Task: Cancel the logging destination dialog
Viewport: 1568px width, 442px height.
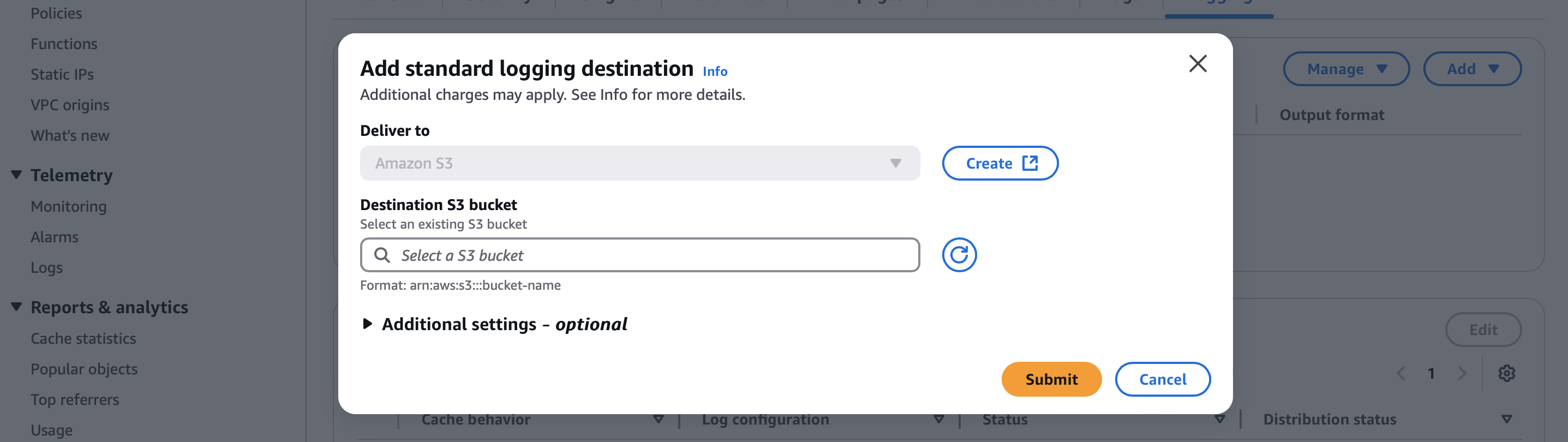Action: 1162,379
